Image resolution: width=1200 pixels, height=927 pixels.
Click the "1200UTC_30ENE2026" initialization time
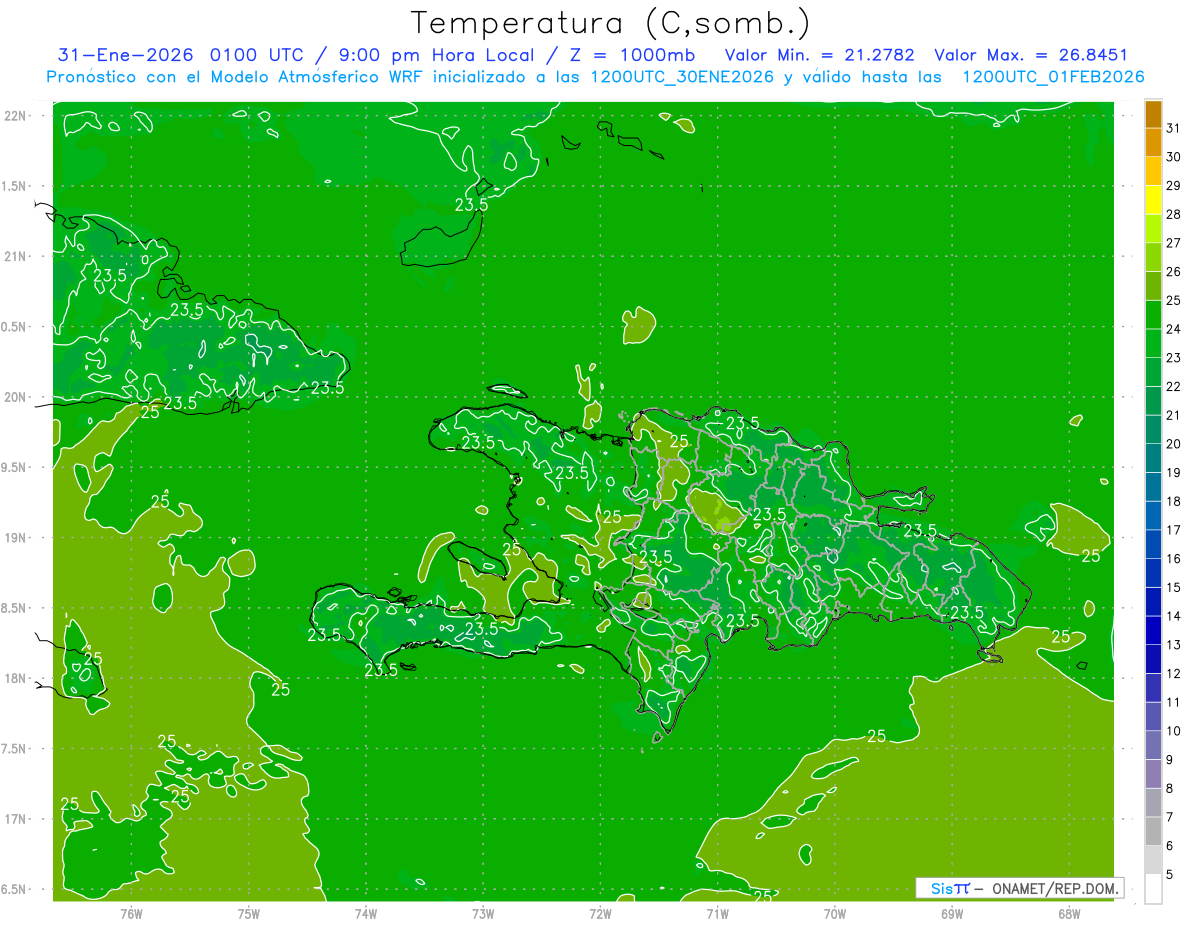[x=682, y=77]
